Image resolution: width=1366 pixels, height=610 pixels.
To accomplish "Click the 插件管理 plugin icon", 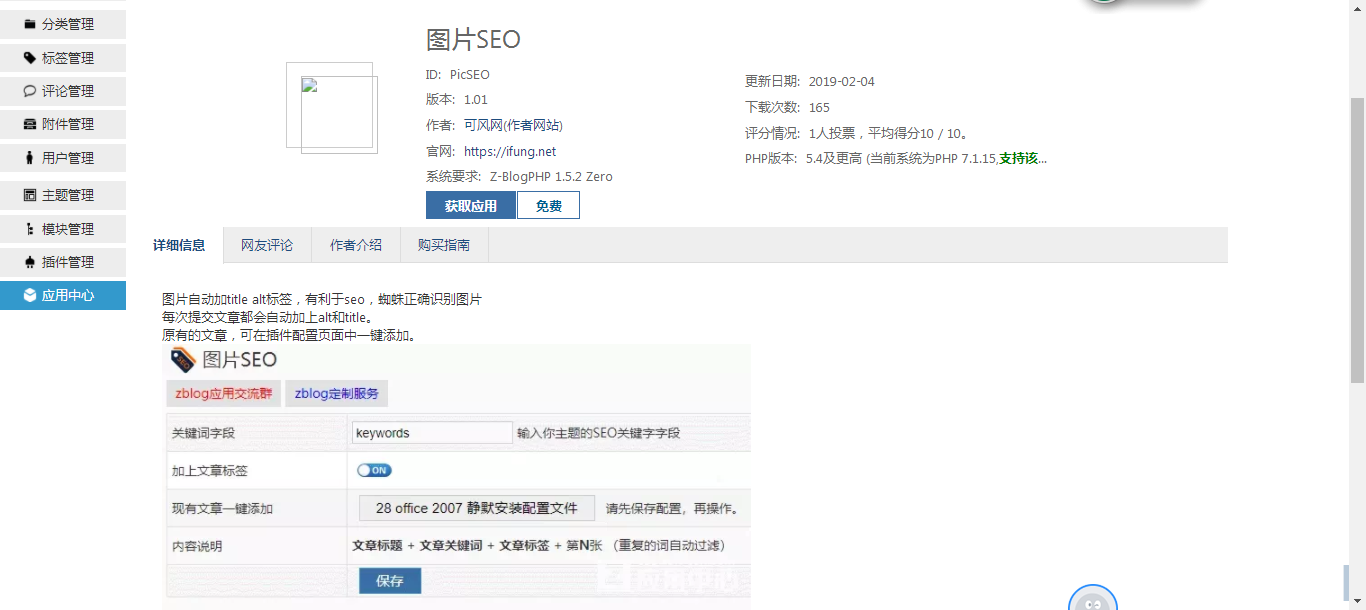I will 30,262.
